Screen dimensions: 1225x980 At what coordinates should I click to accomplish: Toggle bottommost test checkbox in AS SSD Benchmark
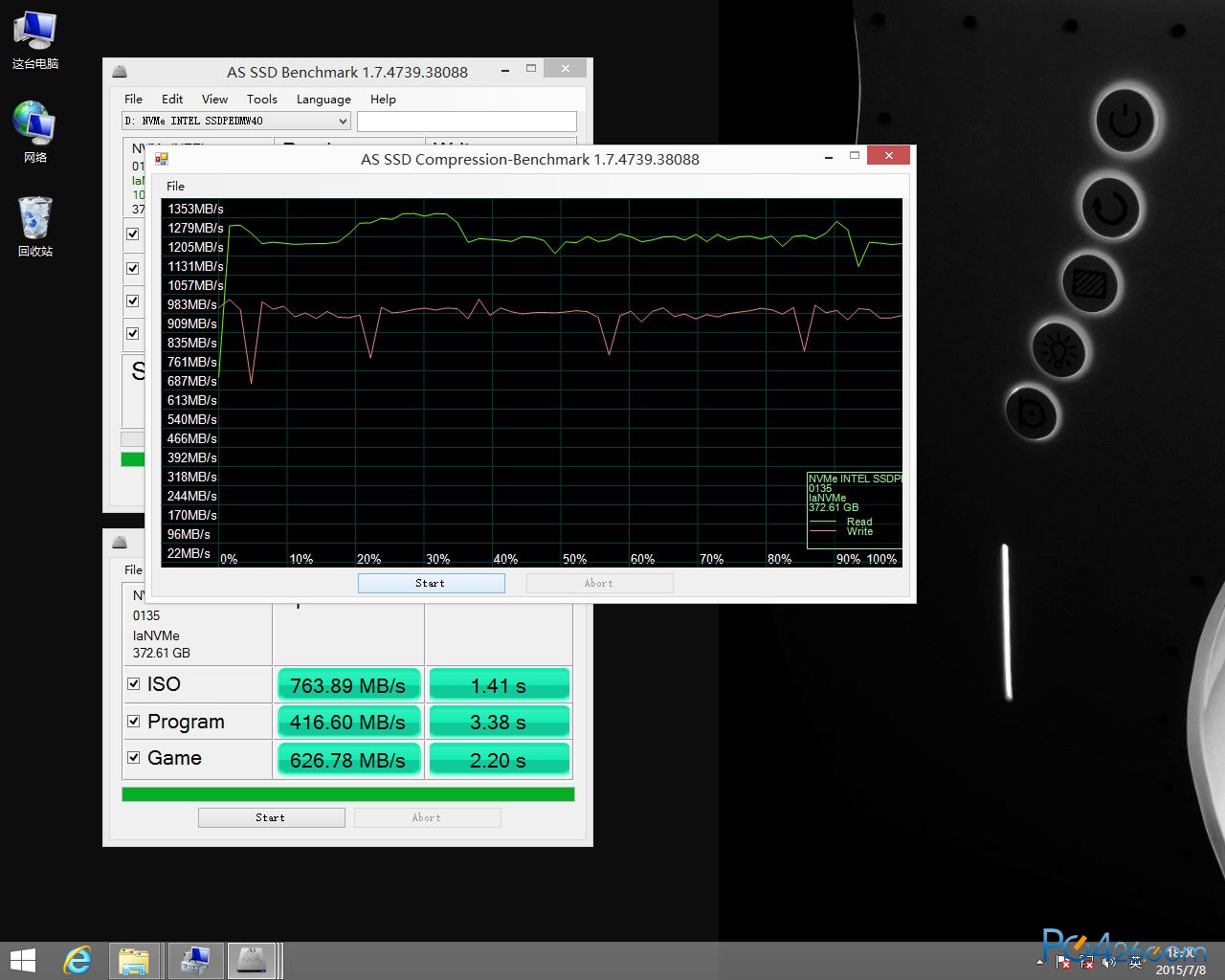[x=133, y=333]
